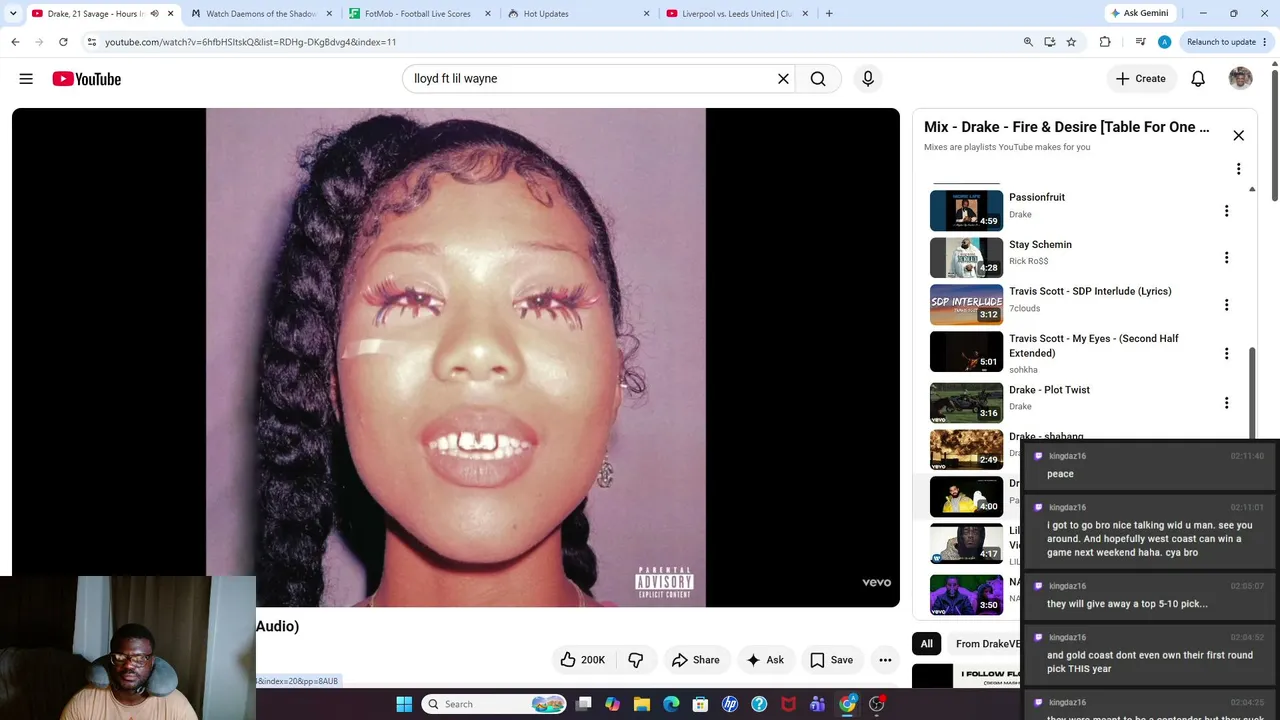Like the video with 200K likes
This screenshot has width=1280, height=720.
coord(583,660)
